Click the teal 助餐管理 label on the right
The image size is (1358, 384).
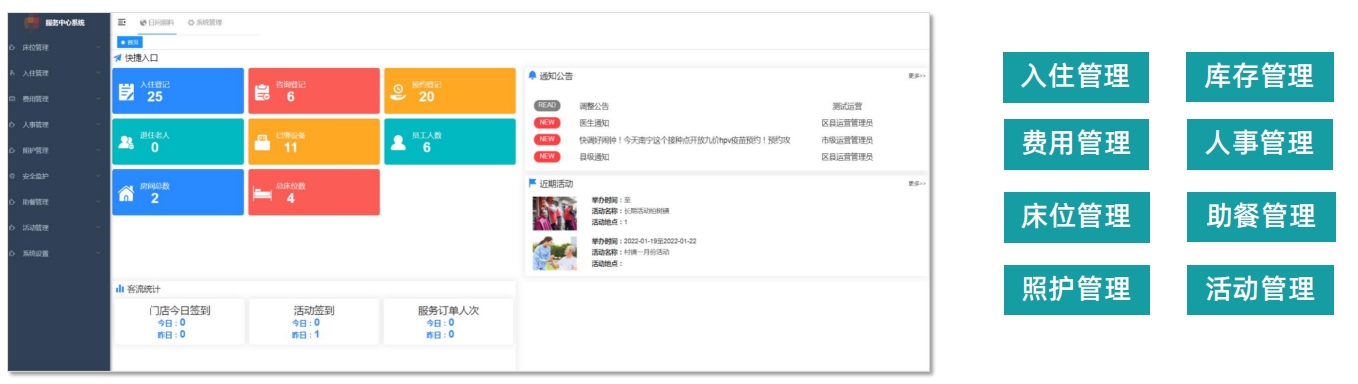pyautogui.click(x=1260, y=216)
